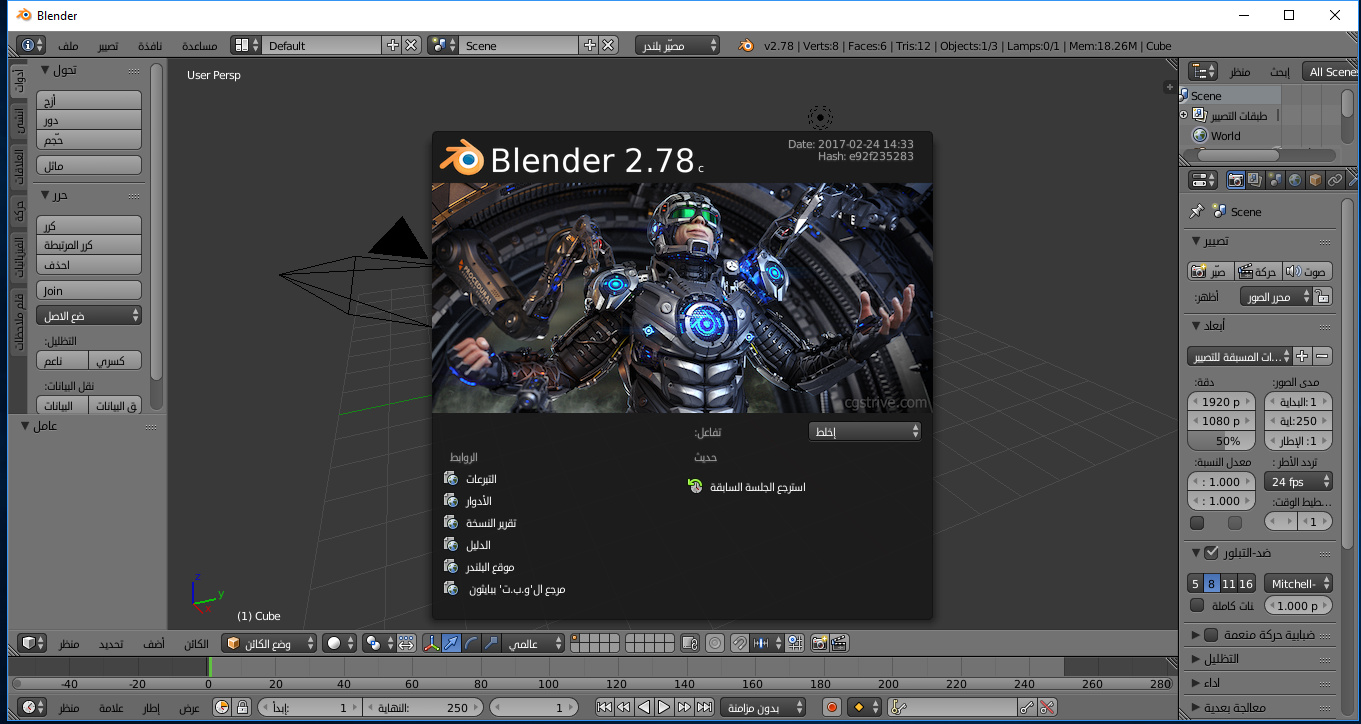Add a new scene with plus button
Image resolution: width=1361 pixels, height=724 pixels.
(590, 45)
